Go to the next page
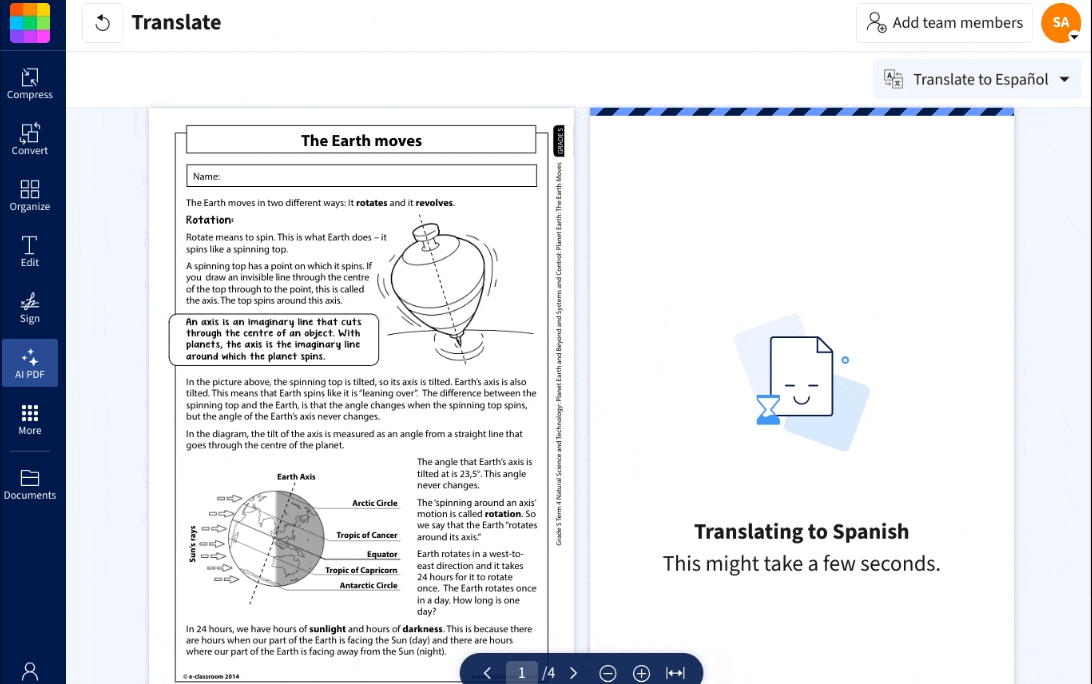Screen dimensions: 1092x684 pos(573,673)
